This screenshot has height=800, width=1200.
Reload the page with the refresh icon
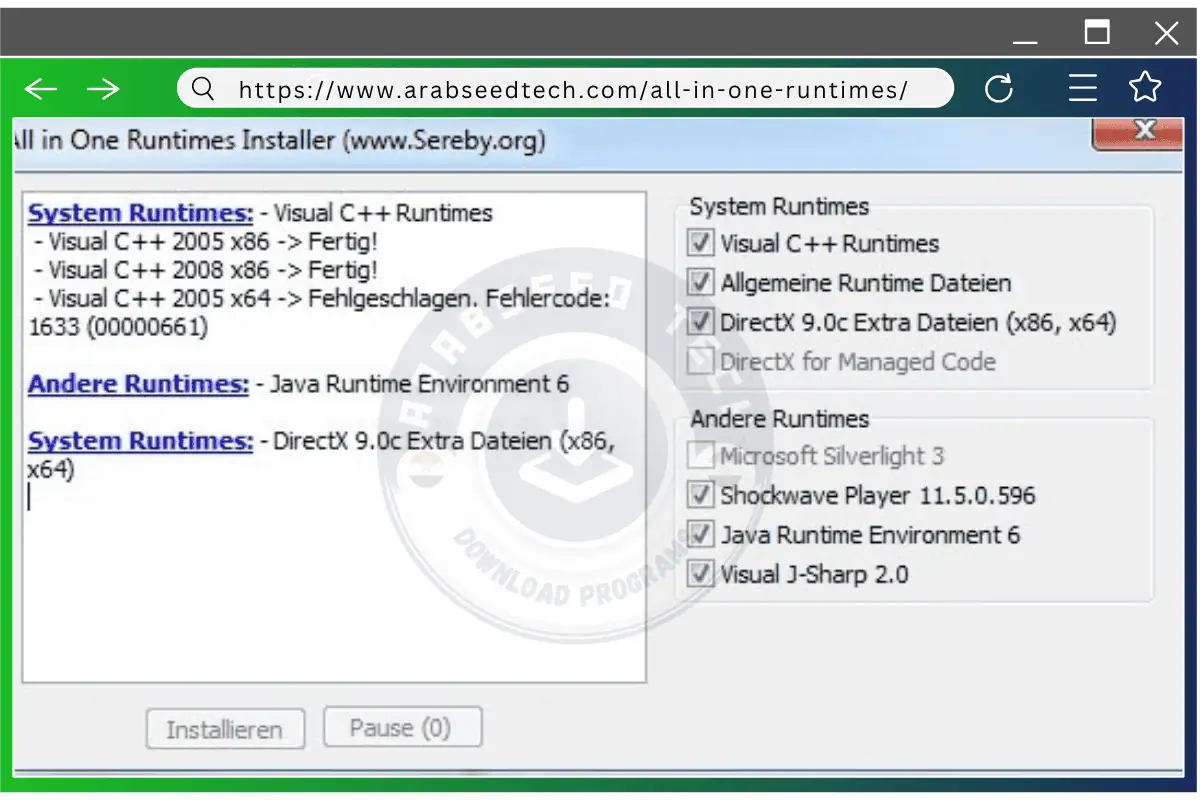click(999, 89)
